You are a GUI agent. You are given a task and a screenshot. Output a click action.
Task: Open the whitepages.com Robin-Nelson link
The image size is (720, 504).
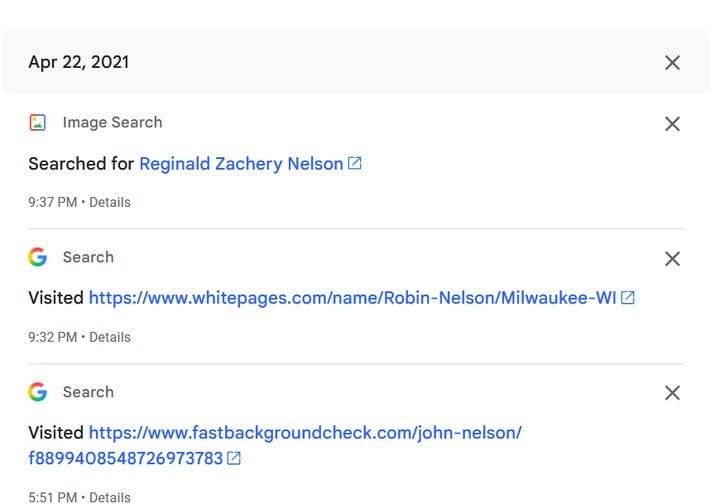coord(352,298)
